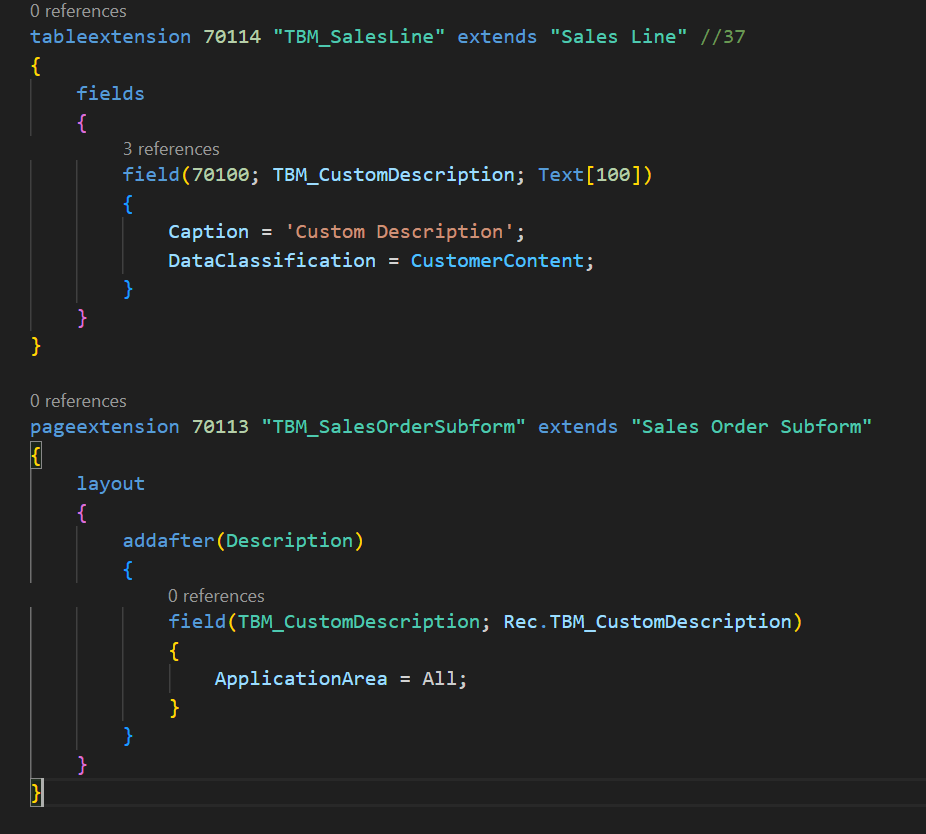Click the "TBM_SalesLine" object name
Screen dimensions: 926x834
(359, 36)
